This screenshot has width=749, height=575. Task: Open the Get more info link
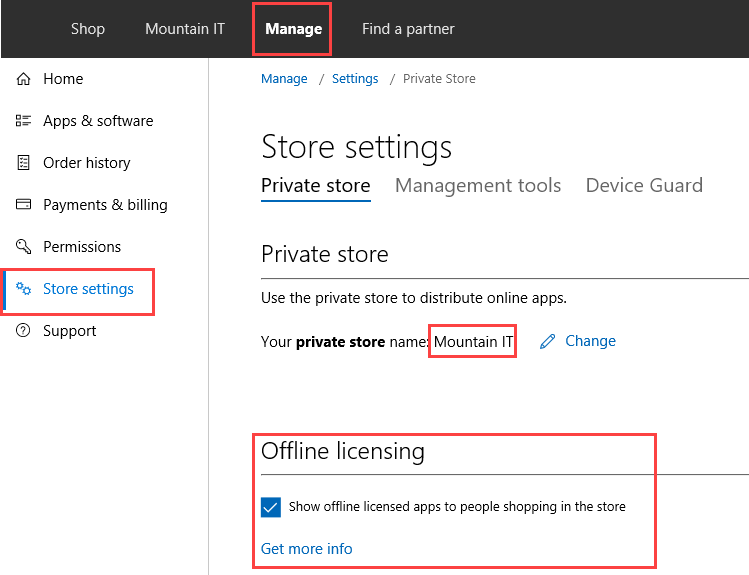306,548
